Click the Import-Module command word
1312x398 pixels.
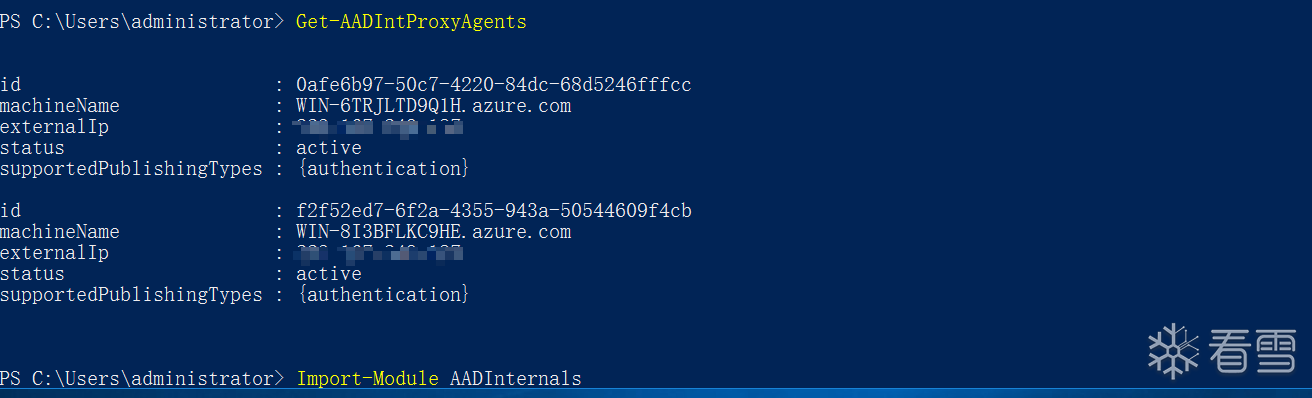(x=367, y=378)
